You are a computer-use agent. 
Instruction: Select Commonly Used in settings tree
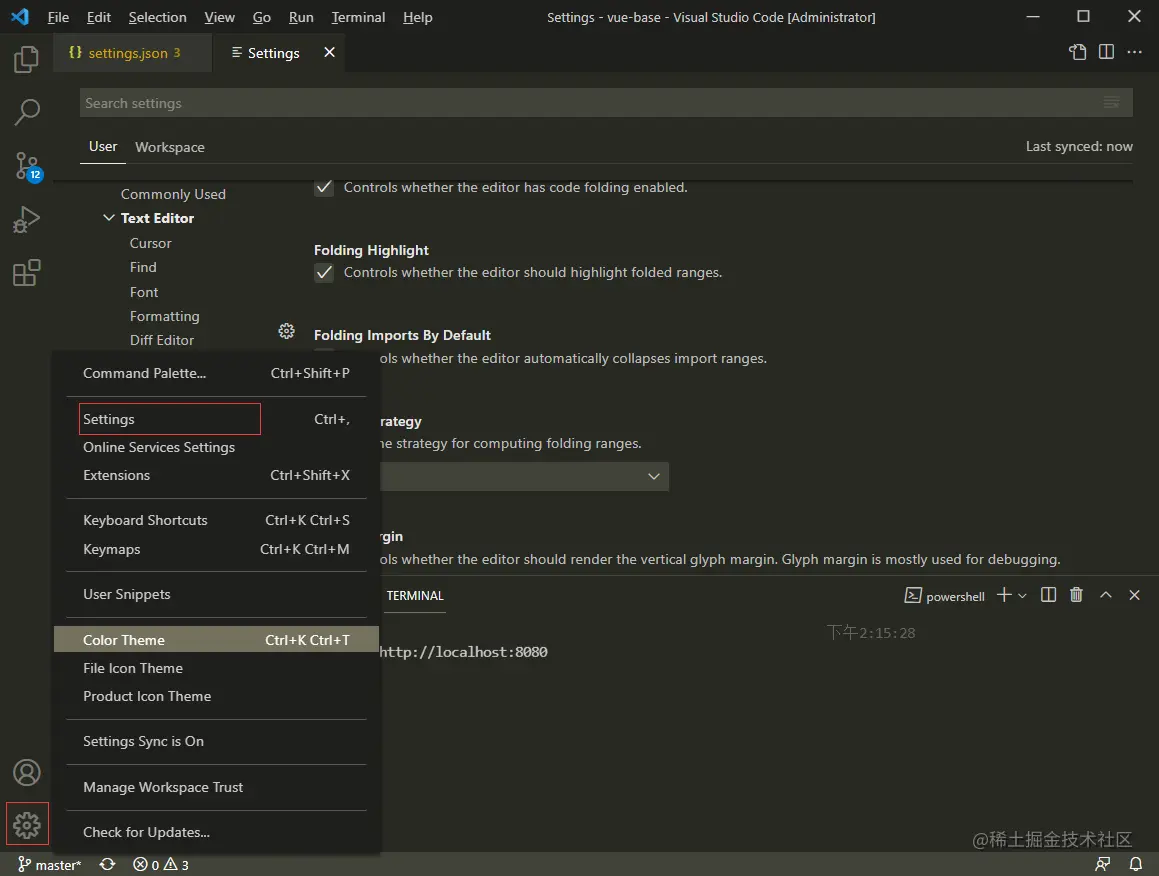173,194
